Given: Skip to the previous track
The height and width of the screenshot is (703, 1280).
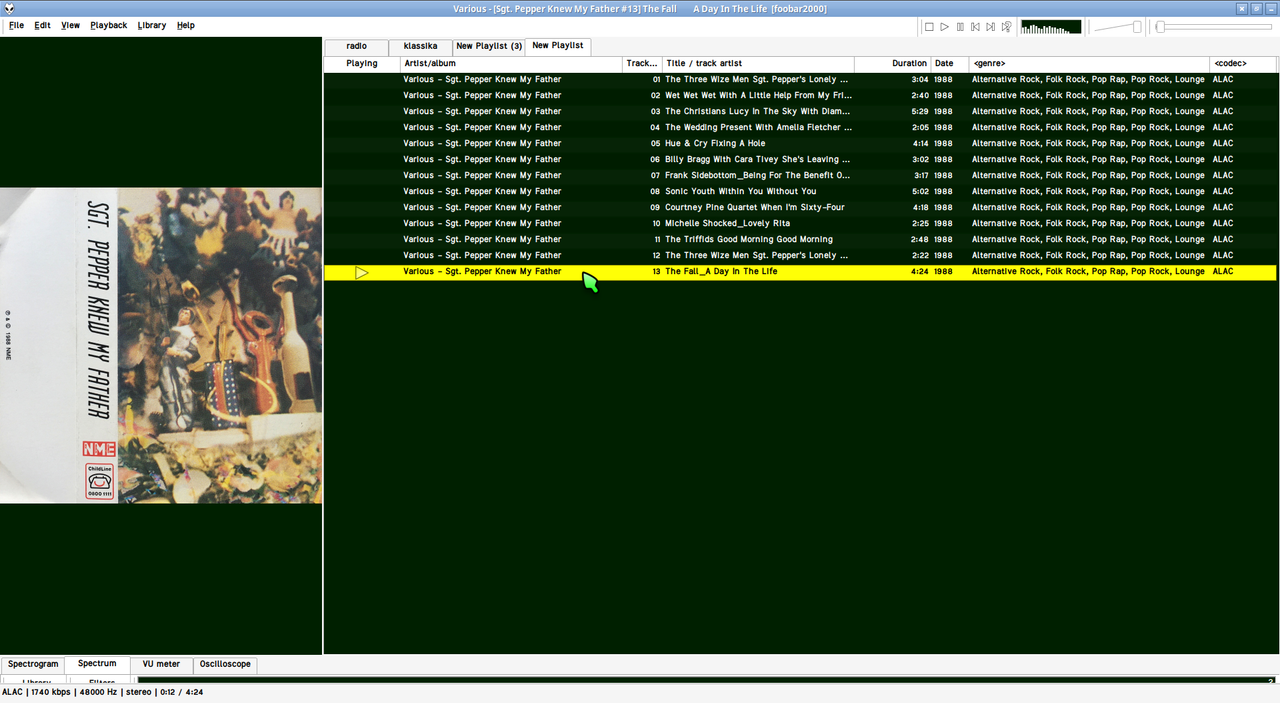Looking at the screenshot, I should 975,27.
